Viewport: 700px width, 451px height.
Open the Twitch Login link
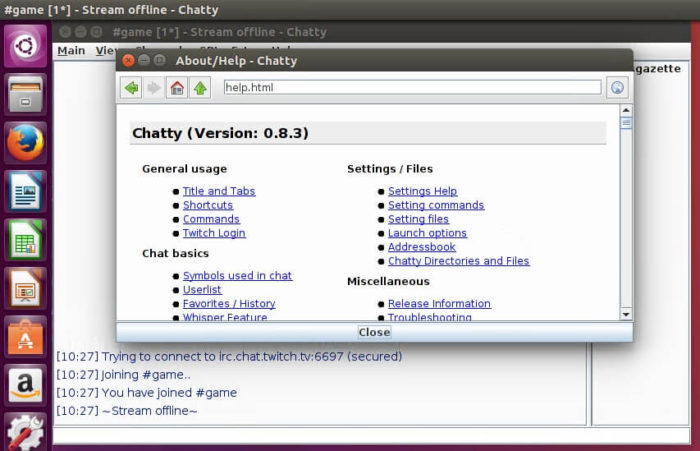[x=214, y=233]
